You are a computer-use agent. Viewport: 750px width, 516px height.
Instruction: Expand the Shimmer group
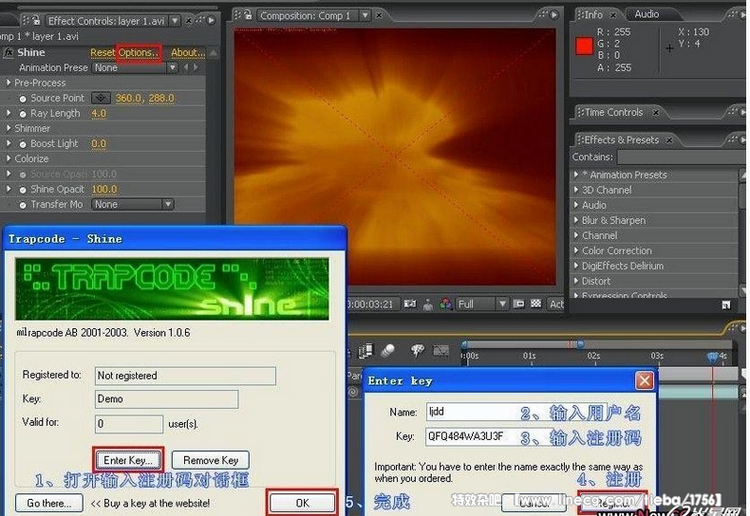coord(8,128)
